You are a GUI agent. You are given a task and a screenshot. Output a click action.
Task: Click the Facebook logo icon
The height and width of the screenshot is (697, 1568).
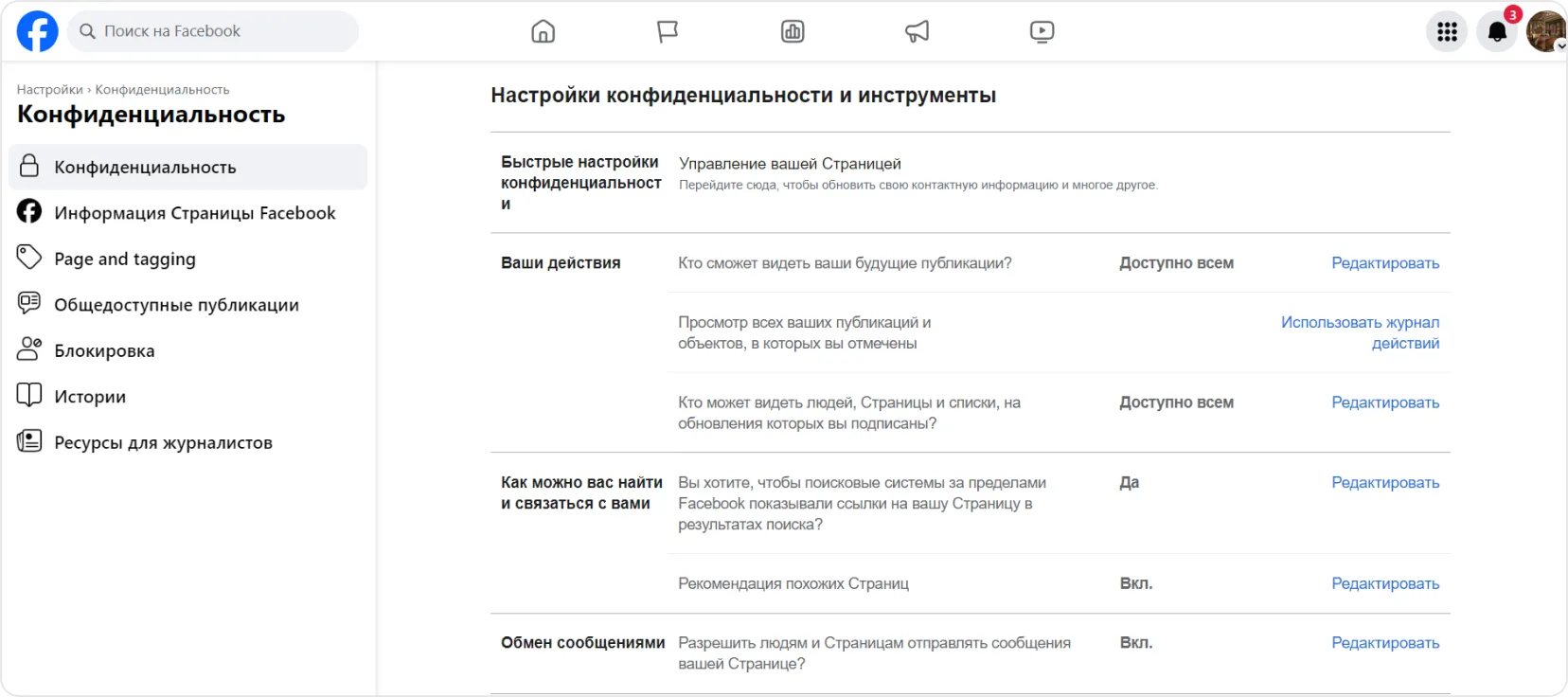[38, 31]
